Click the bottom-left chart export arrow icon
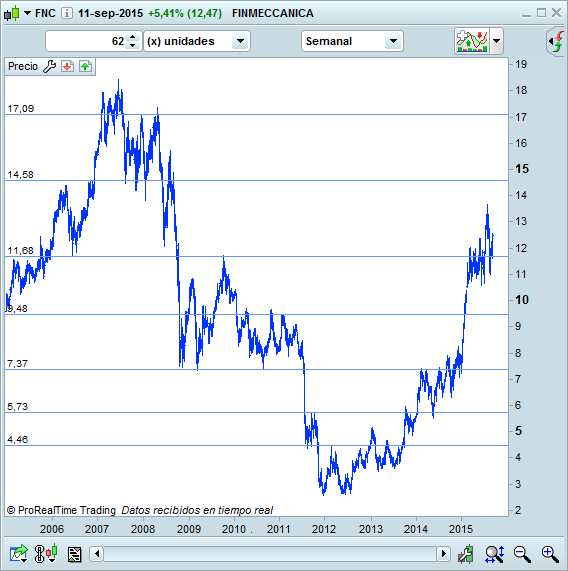The image size is (568, 571). pyautogui.click(x=19, y=554)
